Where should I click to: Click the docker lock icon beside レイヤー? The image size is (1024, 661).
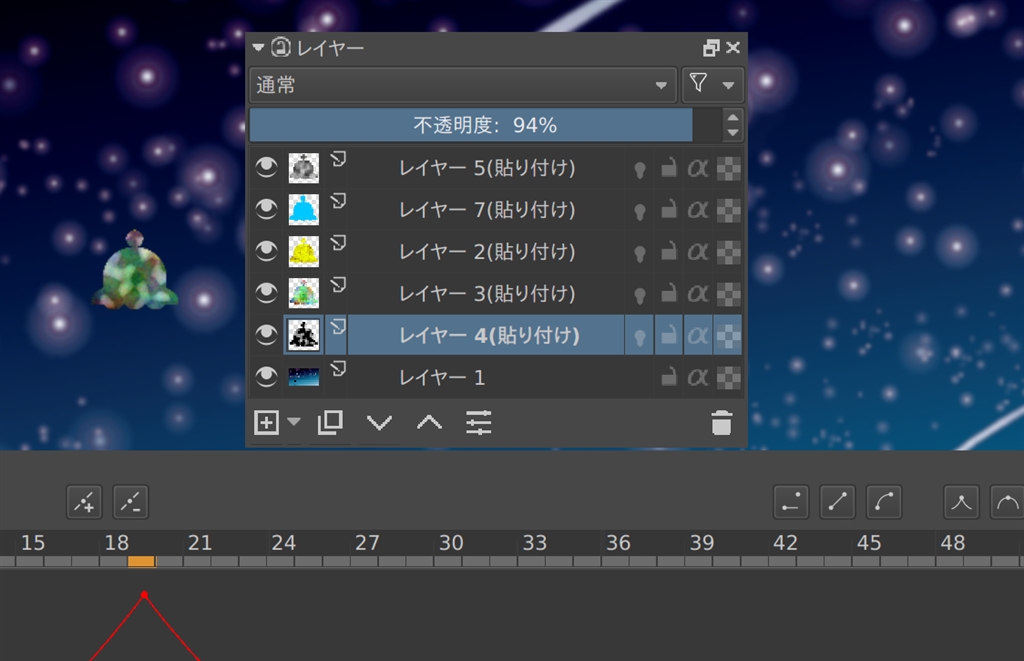[281, 48]
